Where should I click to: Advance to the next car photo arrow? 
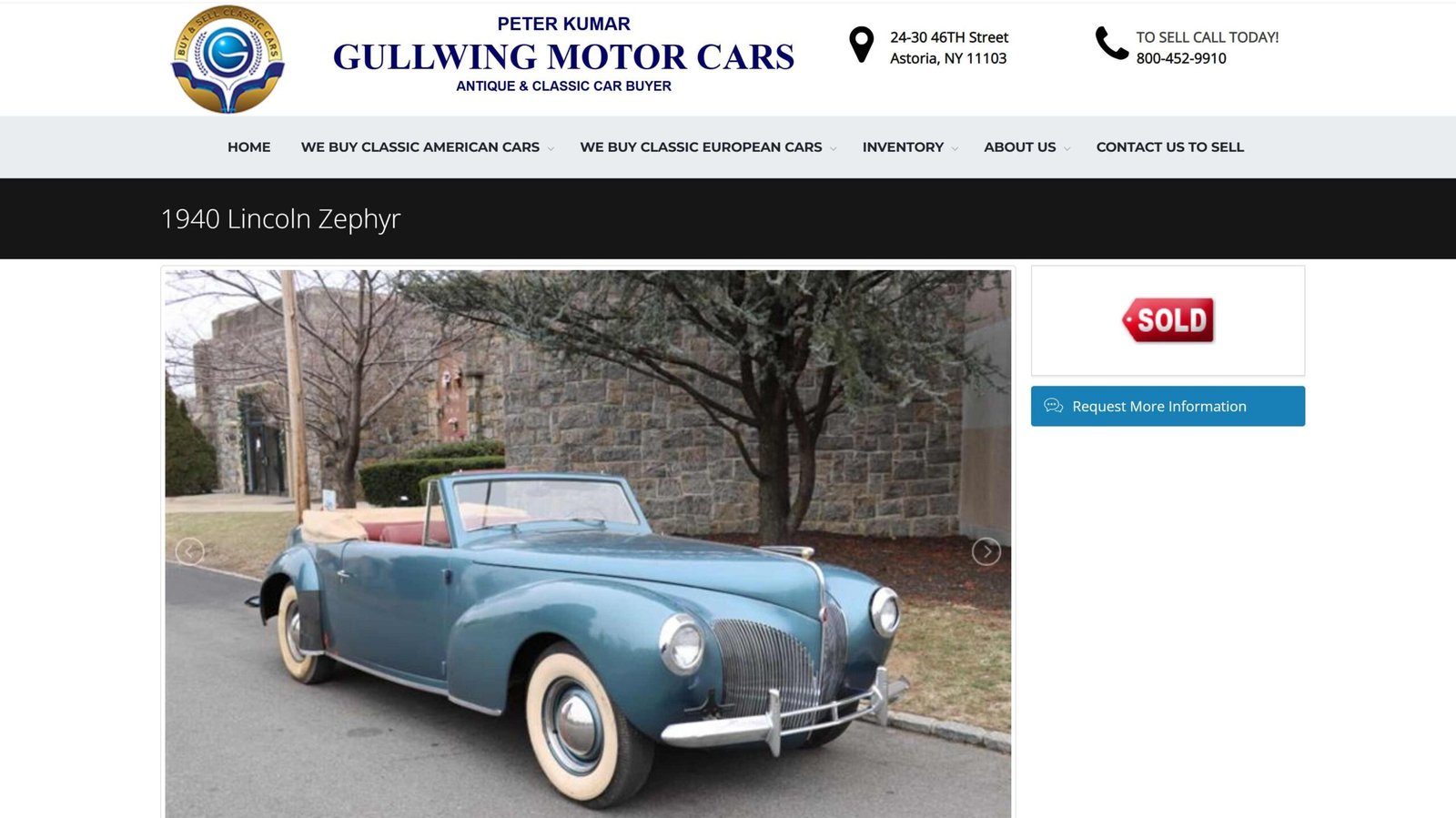986,551
